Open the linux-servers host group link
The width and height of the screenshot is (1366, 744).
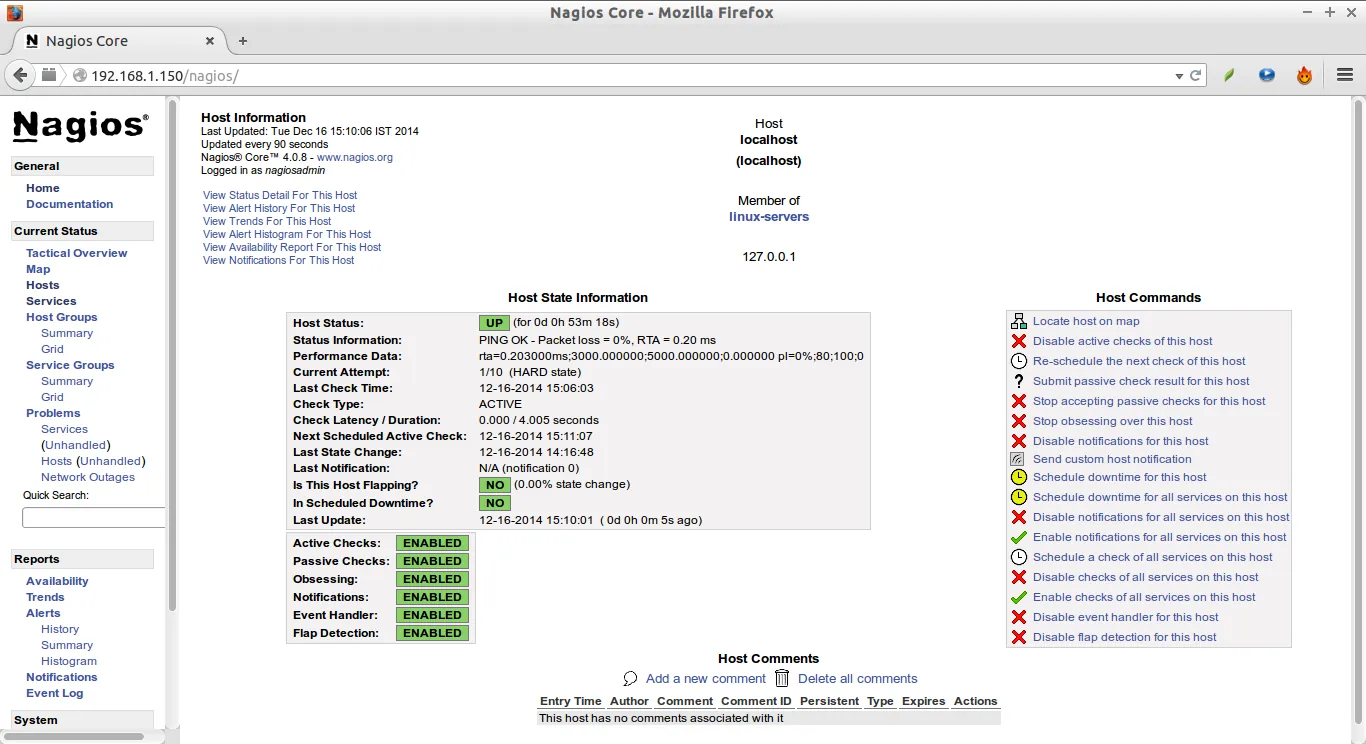(x=769, y=217)
